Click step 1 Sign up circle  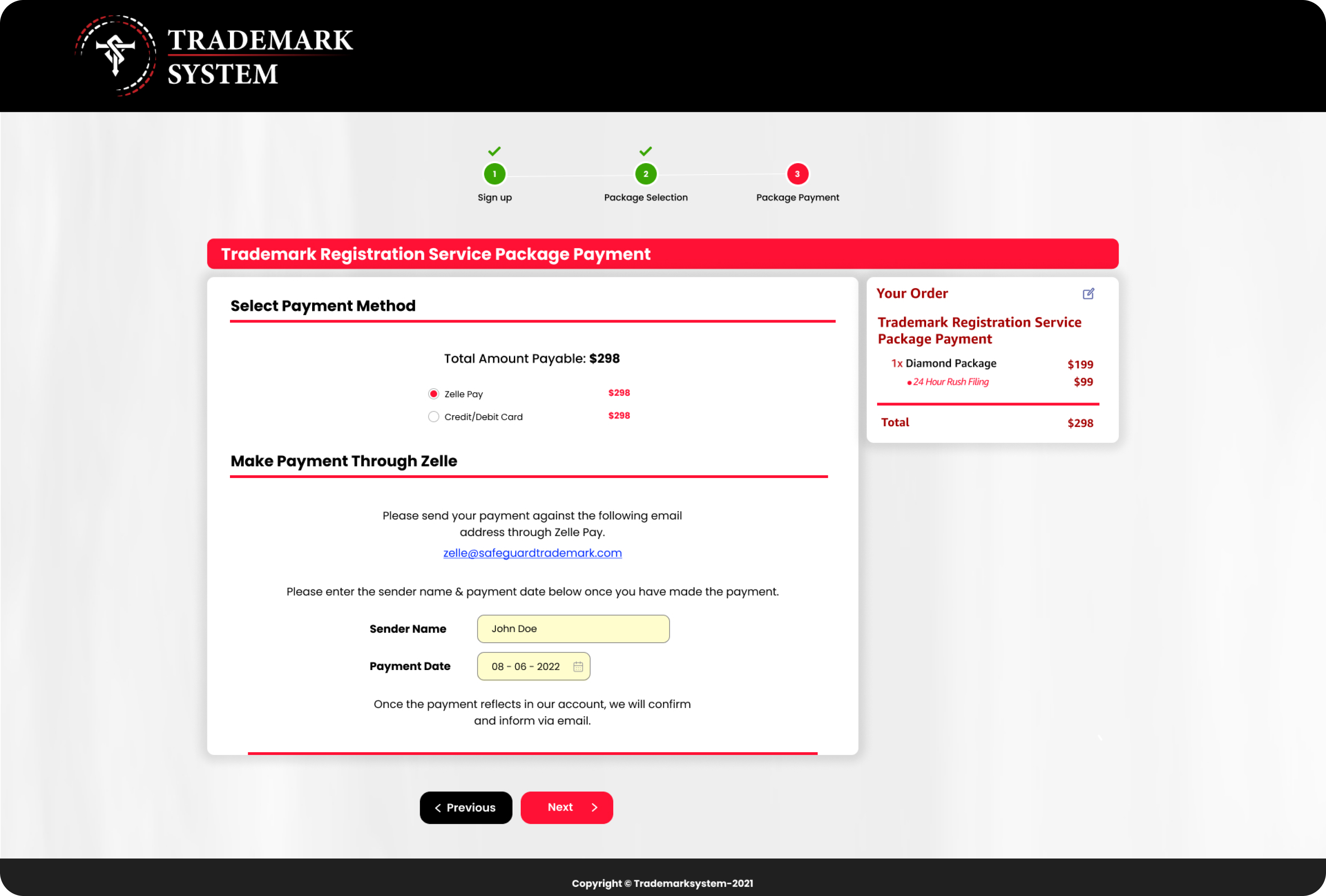coord(494,174)
